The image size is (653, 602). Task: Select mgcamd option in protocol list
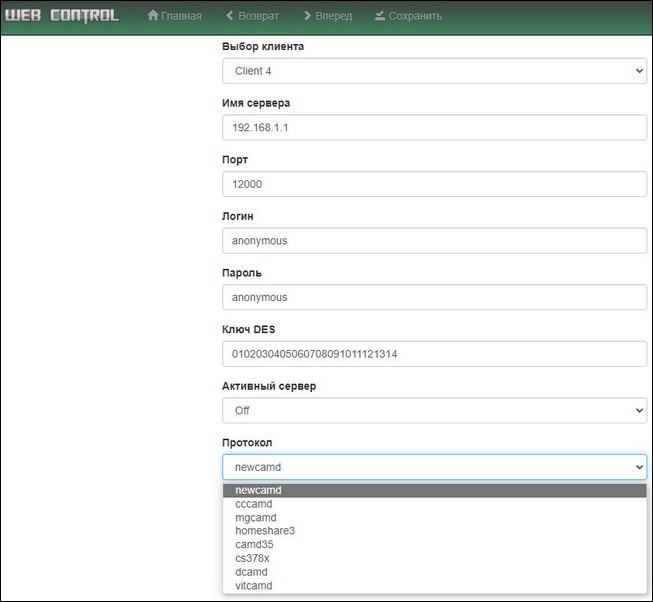point(434,518)
